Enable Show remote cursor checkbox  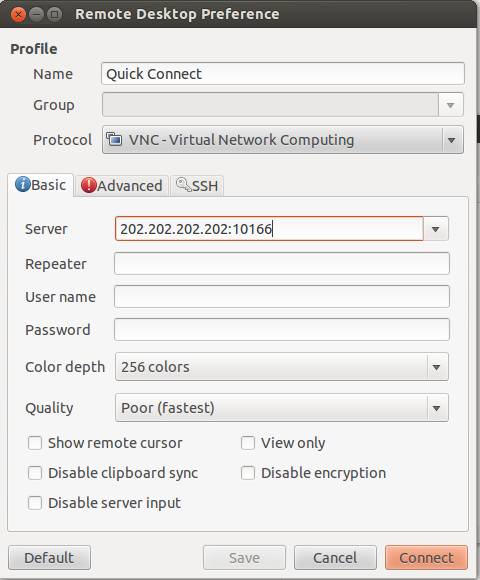tap(35, 443)
